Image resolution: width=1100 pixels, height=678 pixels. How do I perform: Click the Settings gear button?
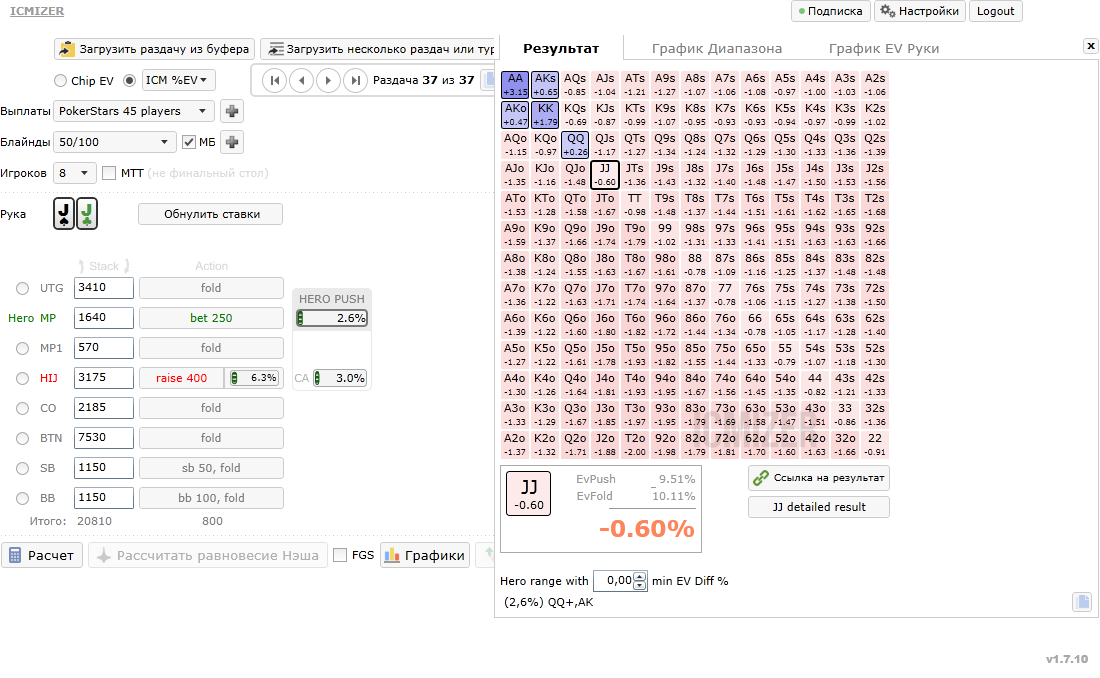click(x=919, y=11)
